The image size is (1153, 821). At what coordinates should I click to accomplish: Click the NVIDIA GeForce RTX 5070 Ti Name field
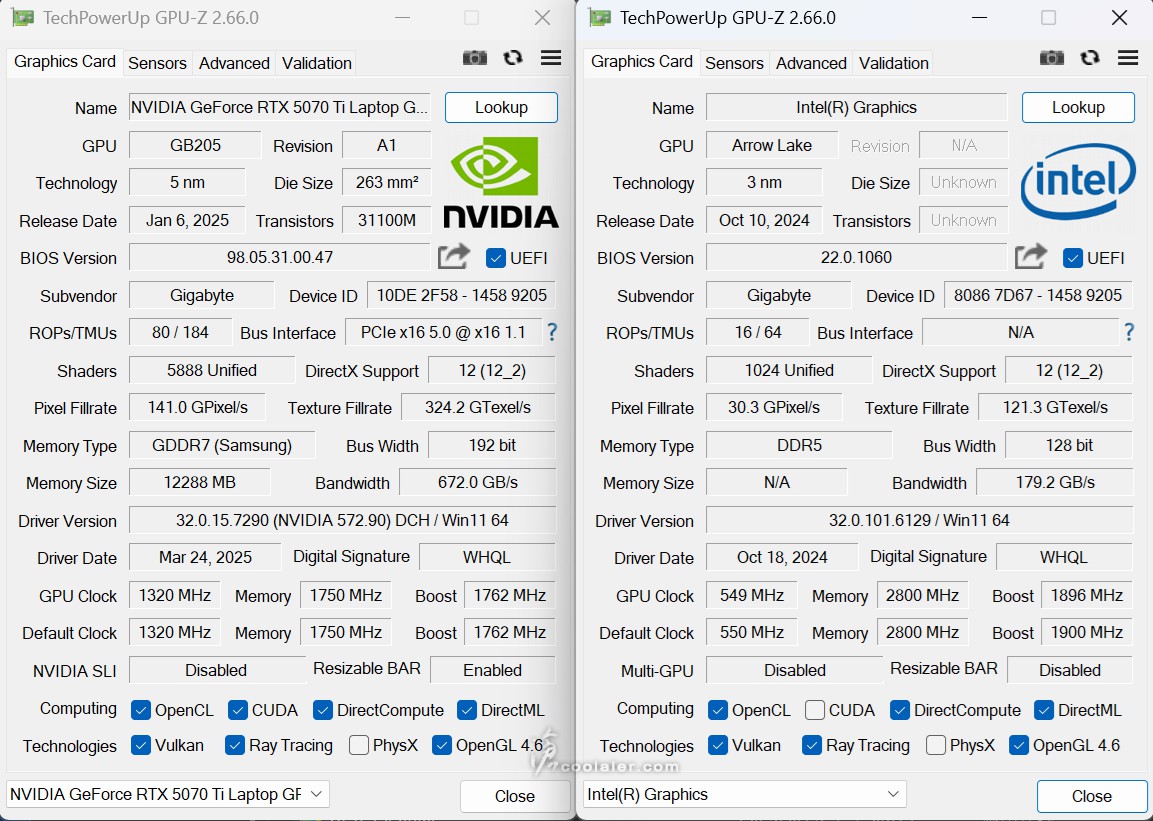click(x=279, y=107)
